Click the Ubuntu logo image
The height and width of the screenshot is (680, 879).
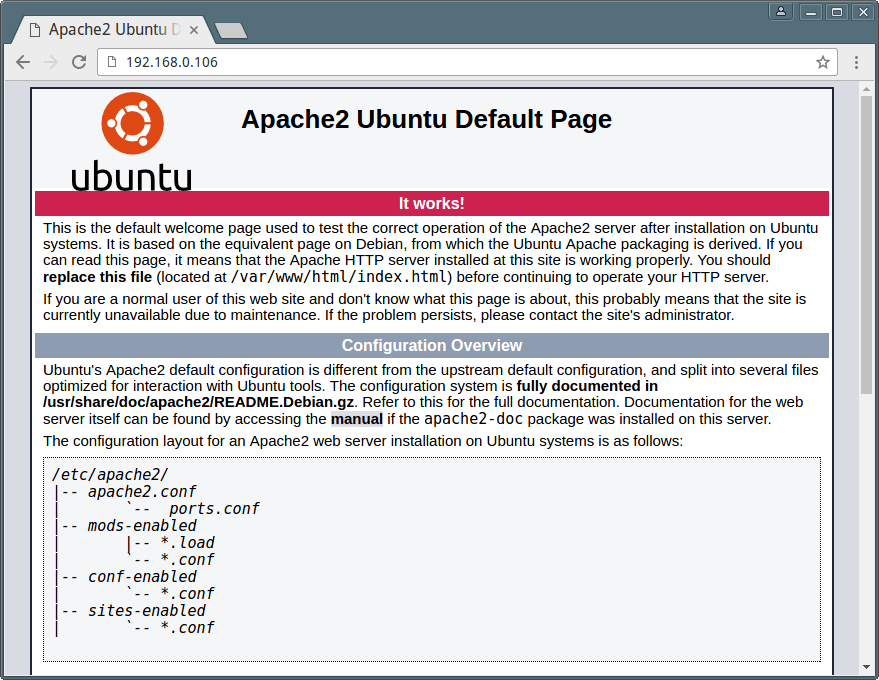tap(132, 140)
